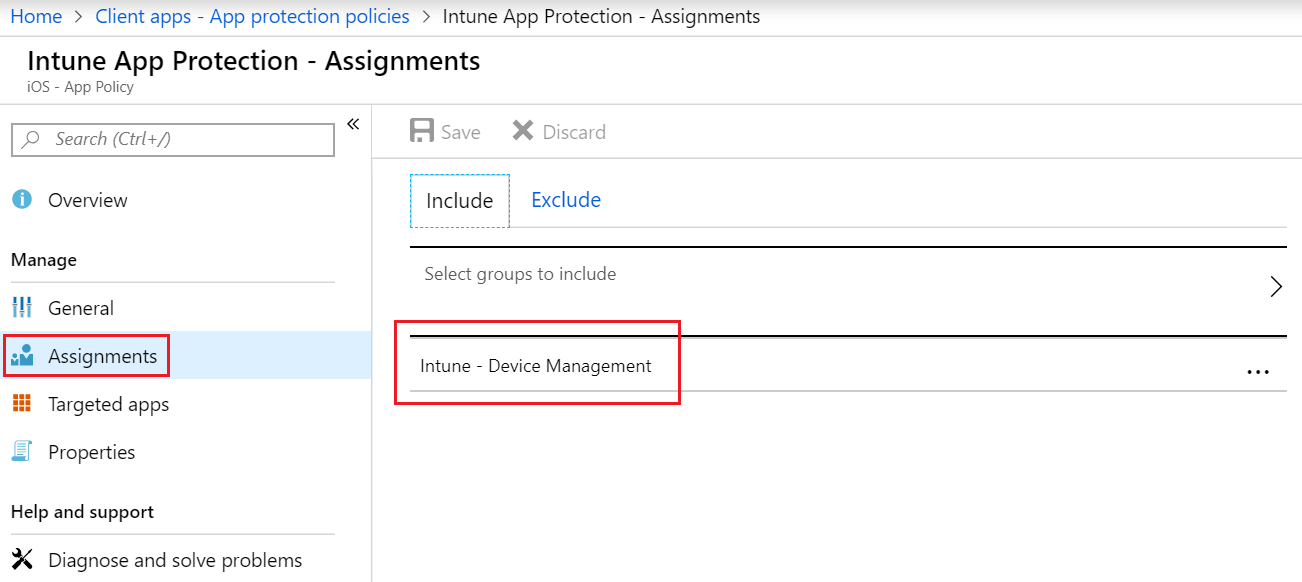Focus the Search (Ctrl+/) field

click(173, 139)
